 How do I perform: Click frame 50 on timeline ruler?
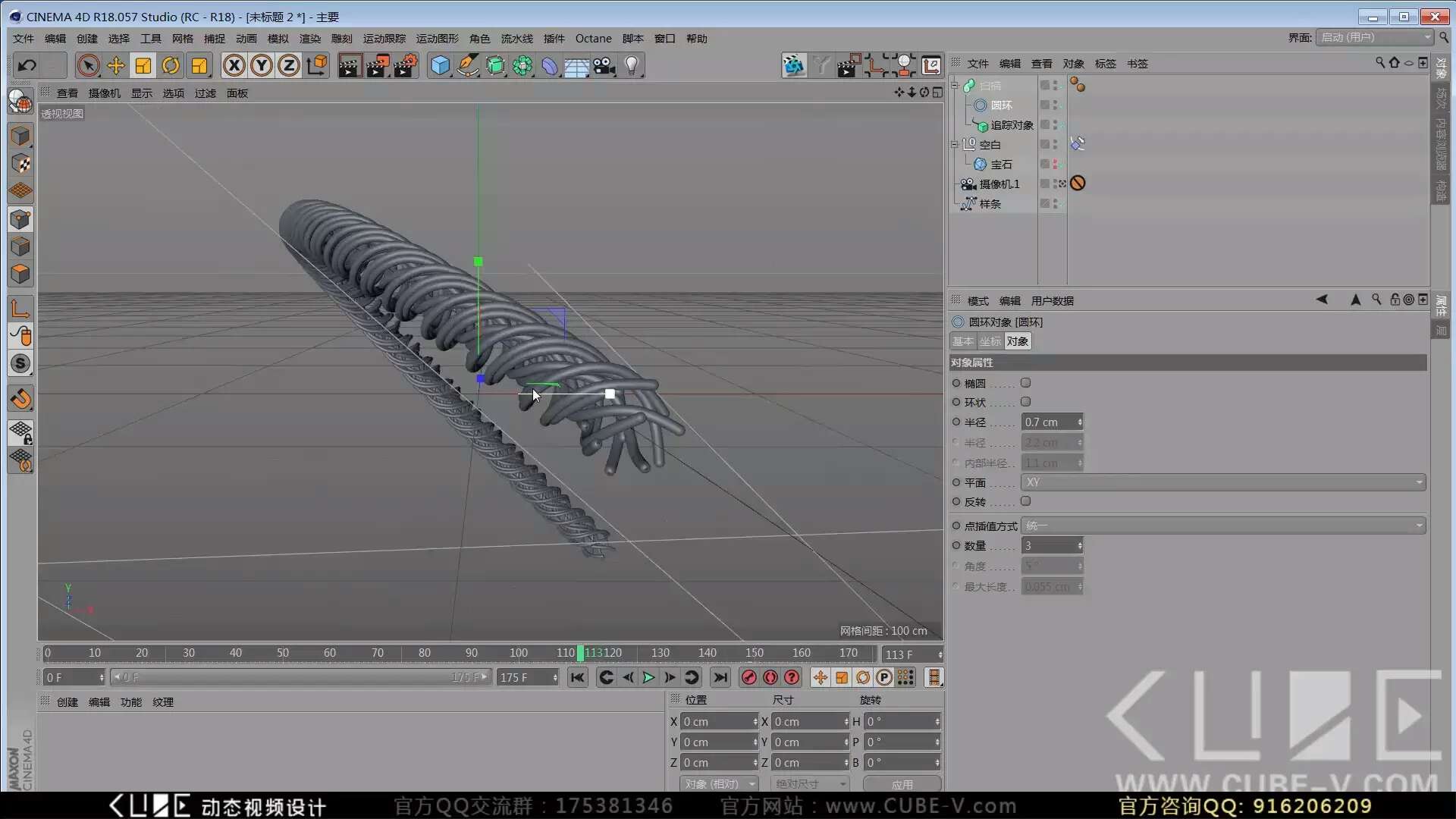(283, 653)
